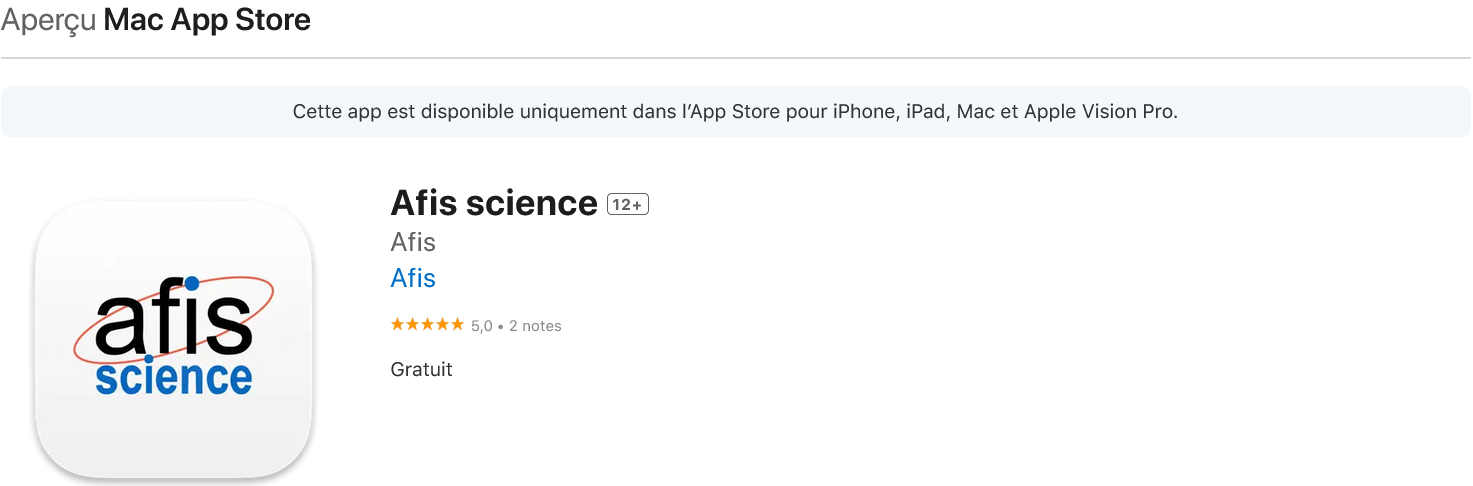
Task: Click the blue dot atop the logo
Action: 191,284
